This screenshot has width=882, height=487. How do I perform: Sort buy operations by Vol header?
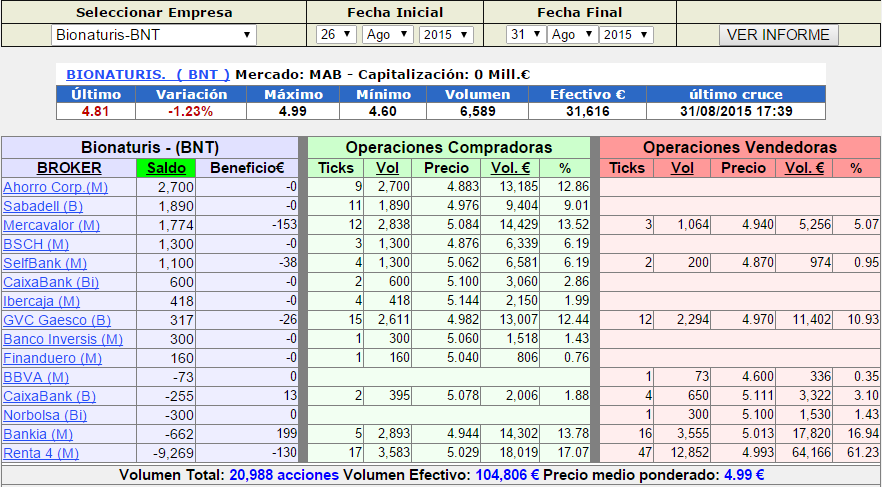(387, 168)
